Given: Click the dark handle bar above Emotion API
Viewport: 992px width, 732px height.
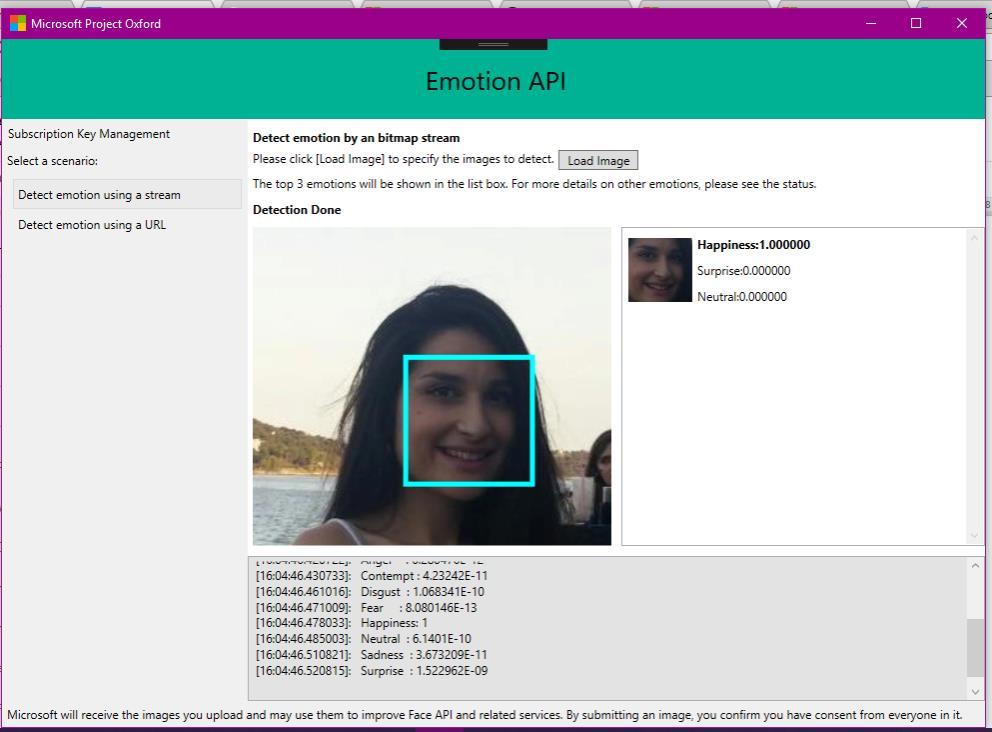Looking at the screenshot, I should pos(493,44).
